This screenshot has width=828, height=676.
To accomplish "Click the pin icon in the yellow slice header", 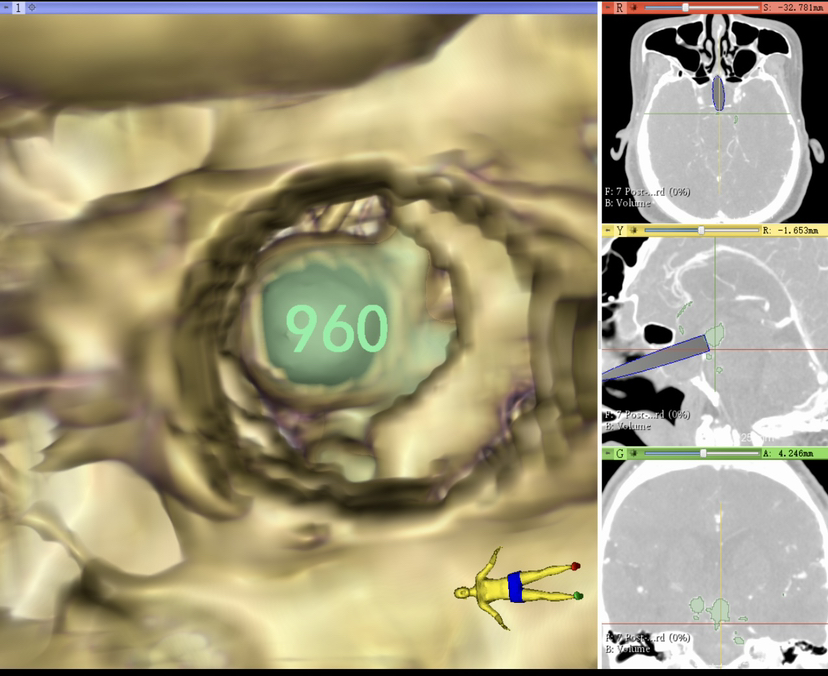I will tap(607, 230).
